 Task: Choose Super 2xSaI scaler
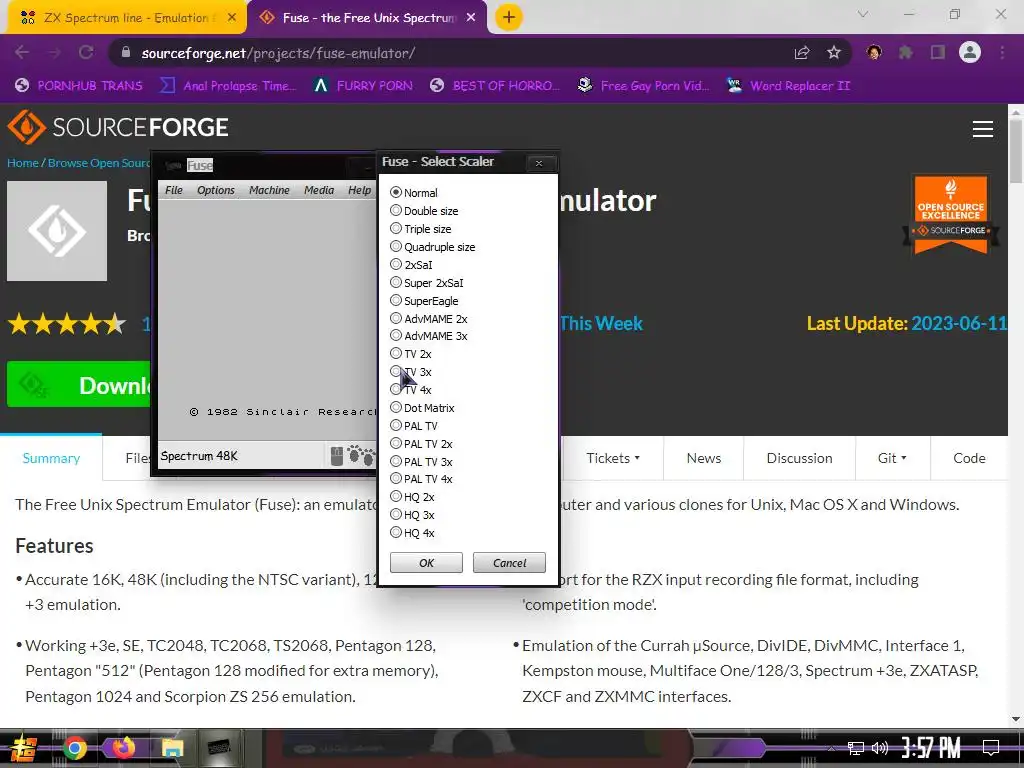tap(396, 282)
